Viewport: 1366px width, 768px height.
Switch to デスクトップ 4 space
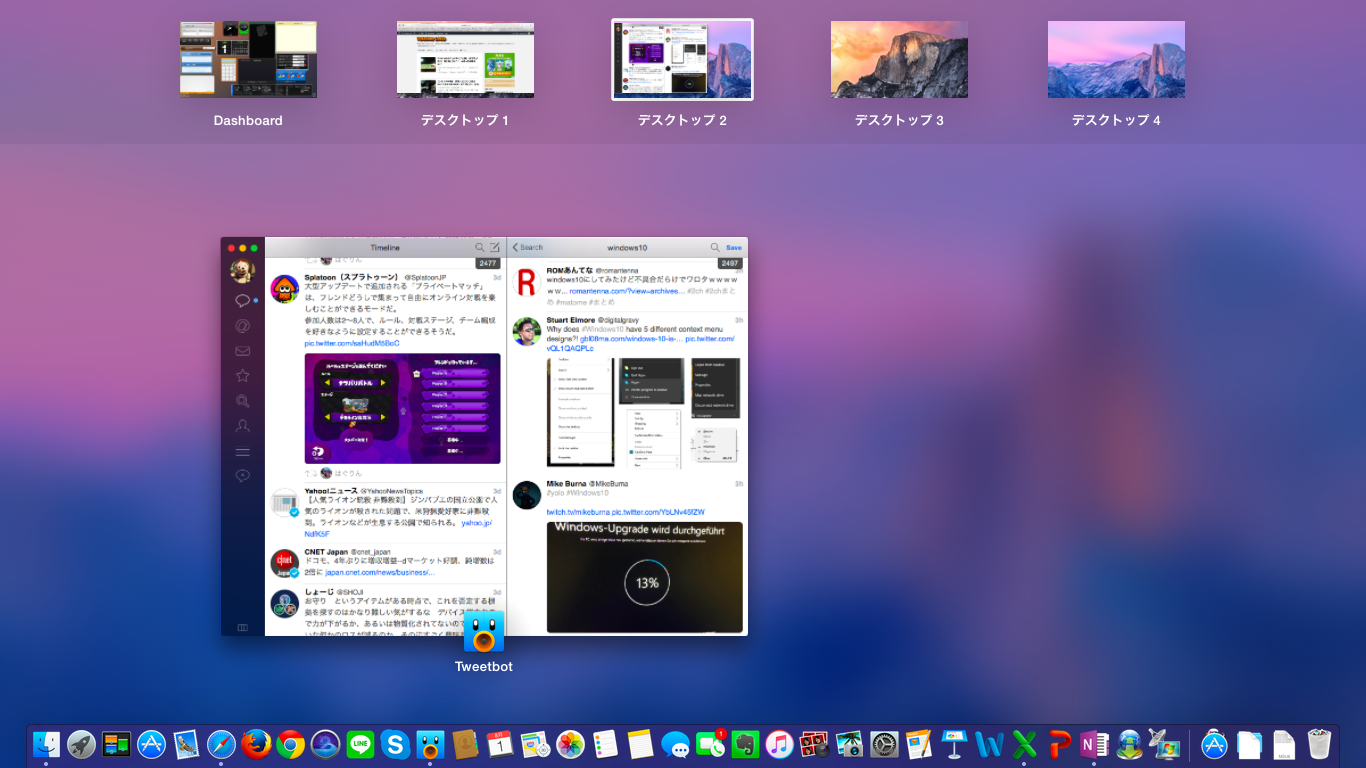point(1116,60)
